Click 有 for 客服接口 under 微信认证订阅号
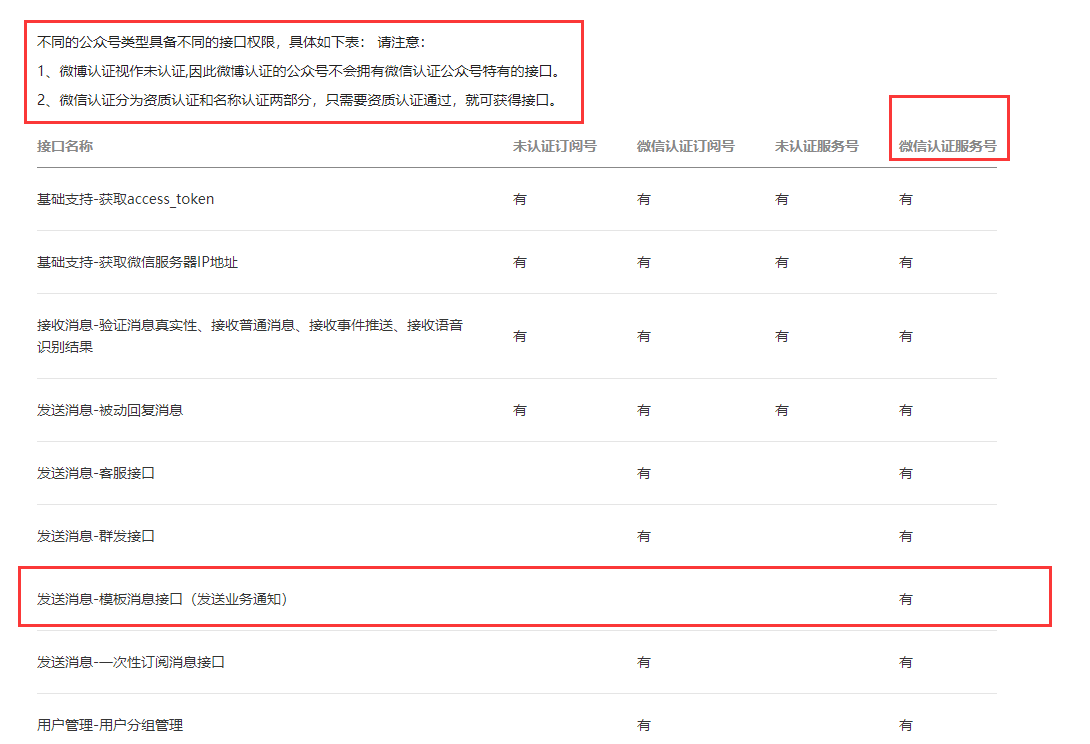 pos(644,474)
